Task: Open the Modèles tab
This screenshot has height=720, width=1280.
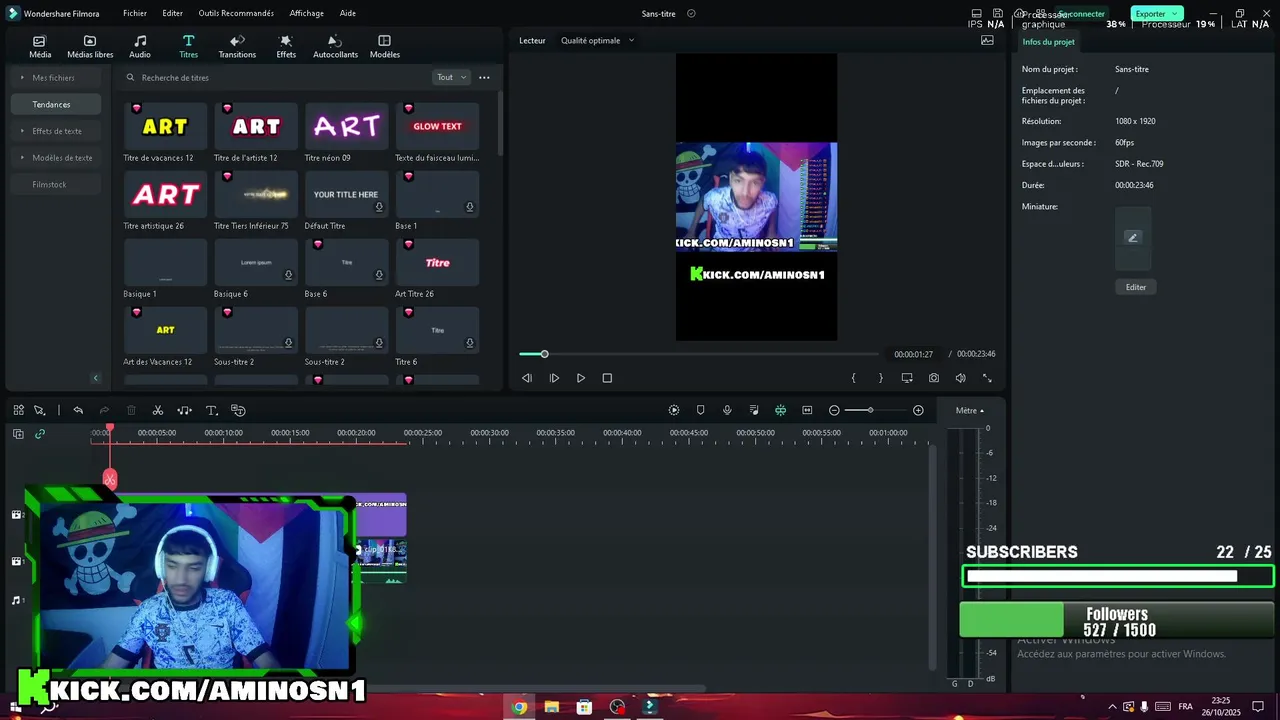Action: [x=384, y=47]
